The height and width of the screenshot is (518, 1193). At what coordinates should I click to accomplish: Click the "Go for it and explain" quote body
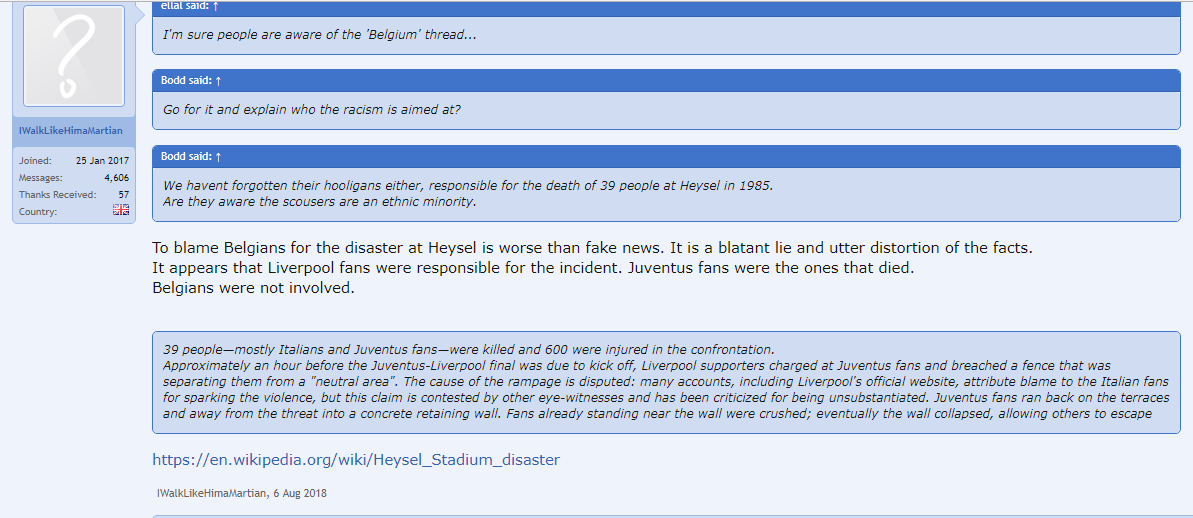pos(312,109)
